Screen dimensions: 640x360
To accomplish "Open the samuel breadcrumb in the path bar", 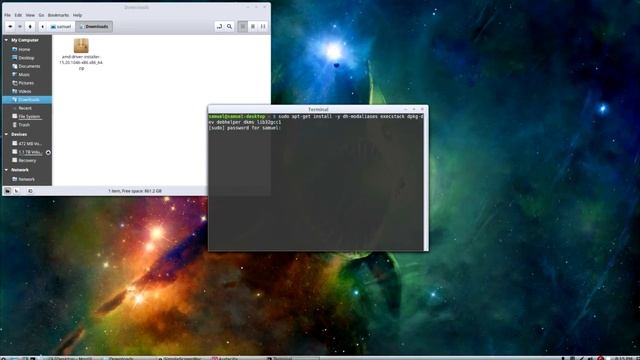I will pyautogui.click(x=61, y=27).
